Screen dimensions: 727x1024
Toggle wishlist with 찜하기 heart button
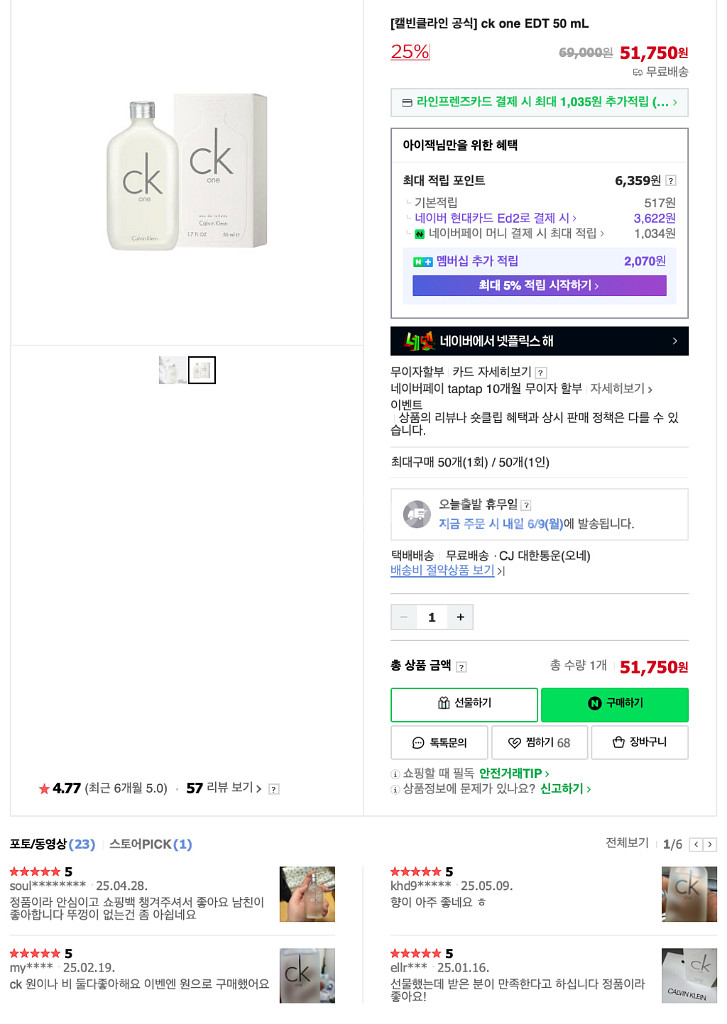tap(539, 742)
